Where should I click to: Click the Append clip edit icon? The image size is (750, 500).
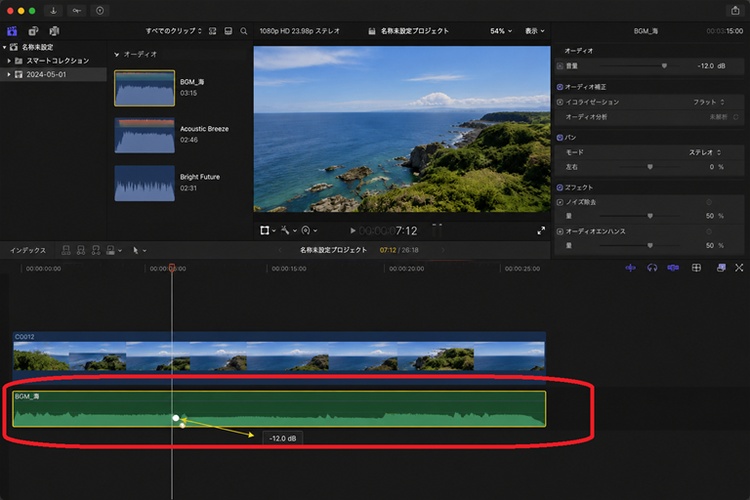pos(96,250)
